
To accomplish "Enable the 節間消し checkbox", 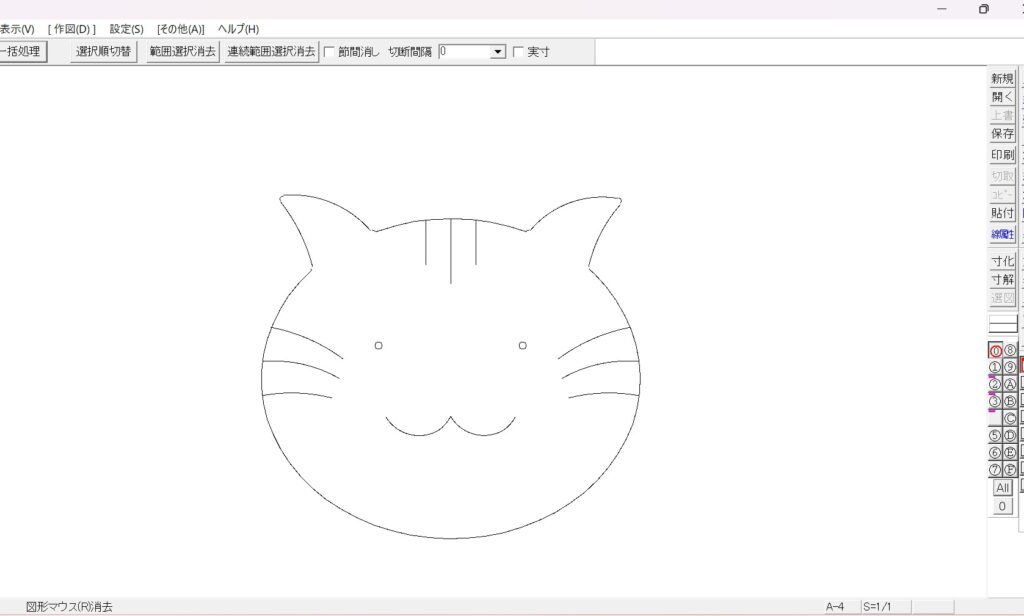I will coord(330,52).
